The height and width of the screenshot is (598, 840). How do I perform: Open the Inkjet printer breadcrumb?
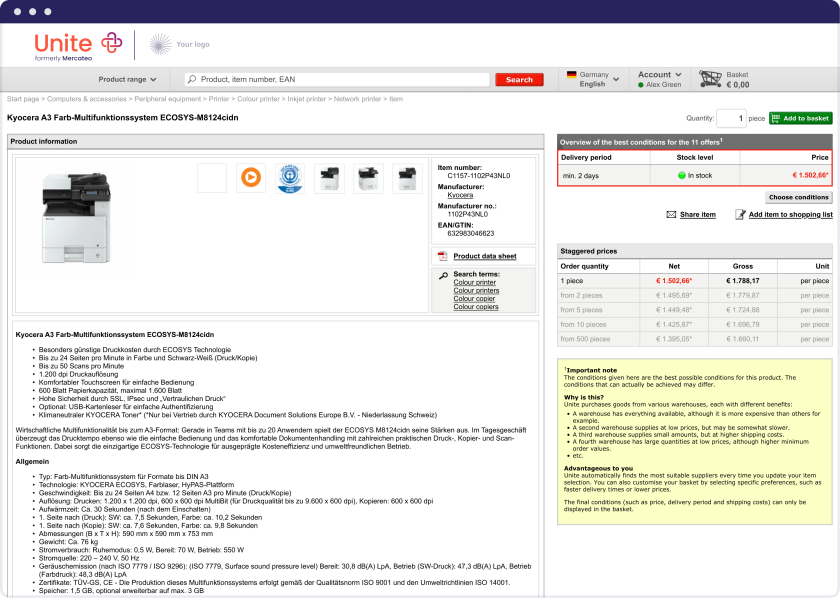306,99
